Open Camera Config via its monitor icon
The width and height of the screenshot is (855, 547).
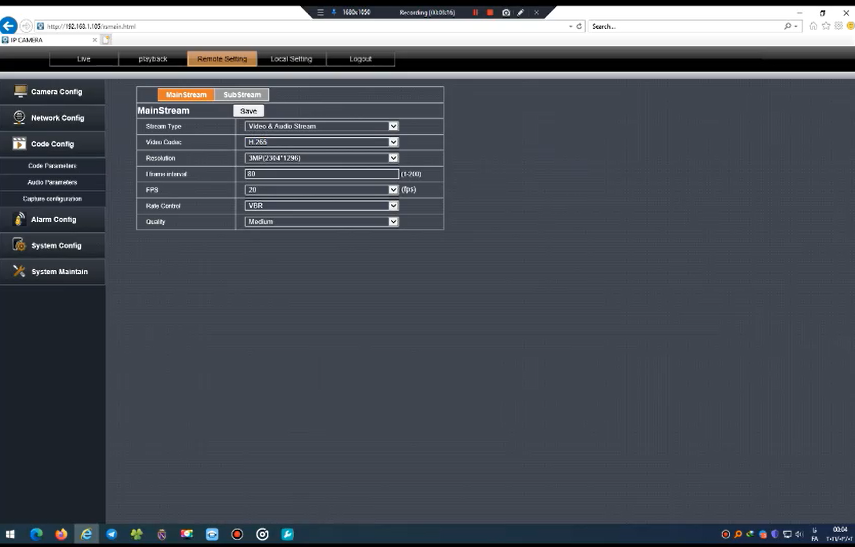click(19, 91)
